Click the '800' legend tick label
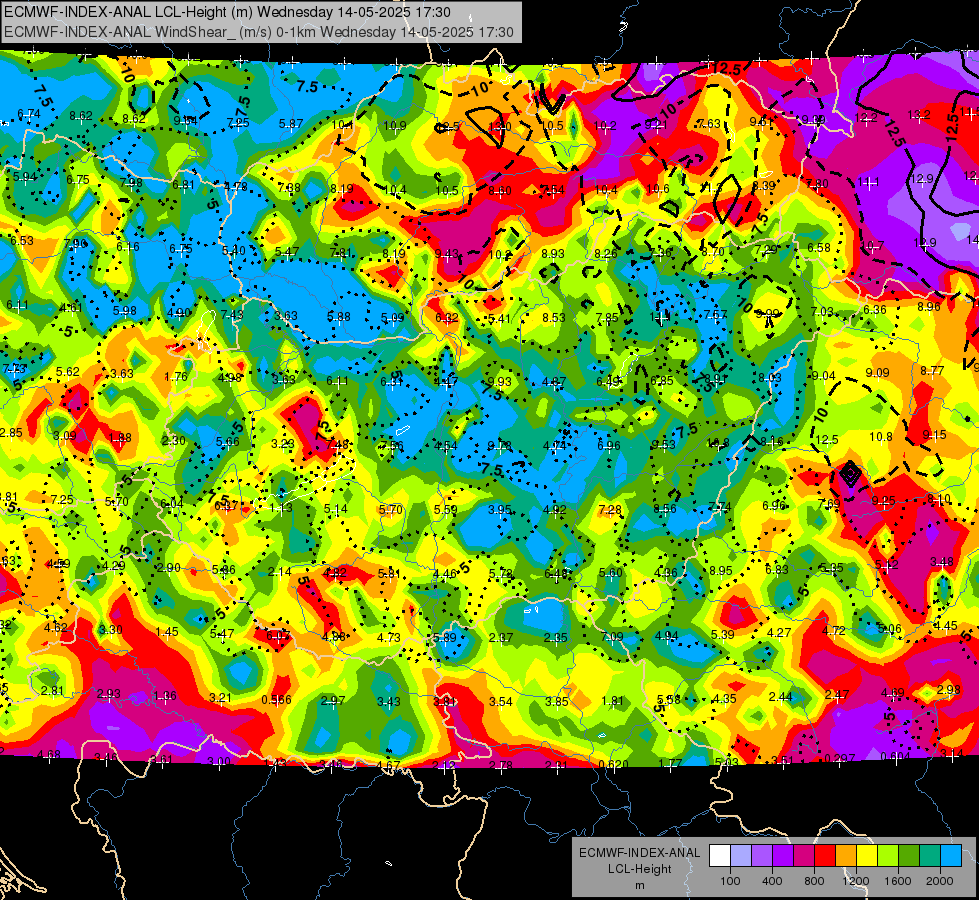Viewport: 979px width, 900px height. click(x=814, y=881)
